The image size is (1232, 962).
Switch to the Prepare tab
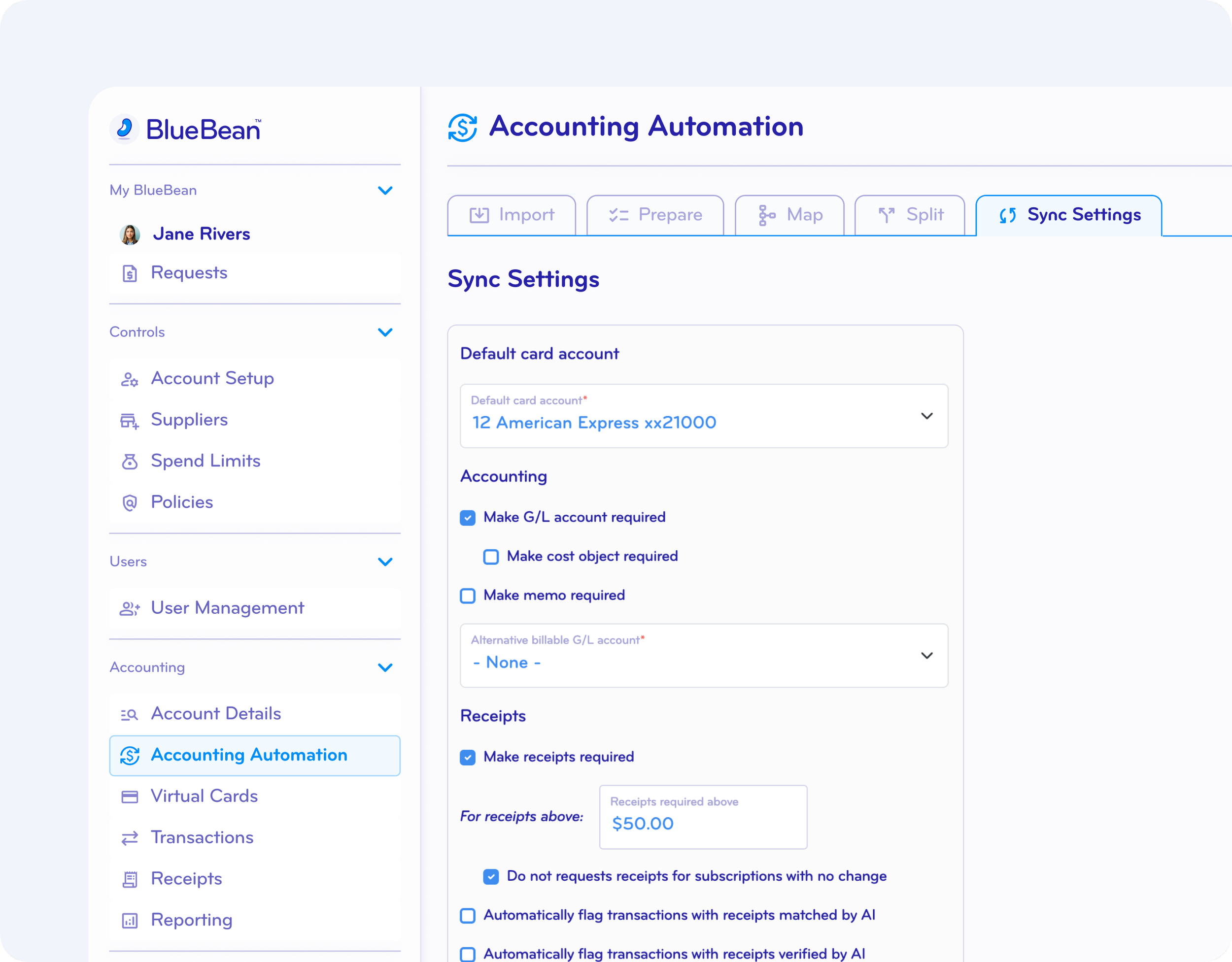point(655,215)
